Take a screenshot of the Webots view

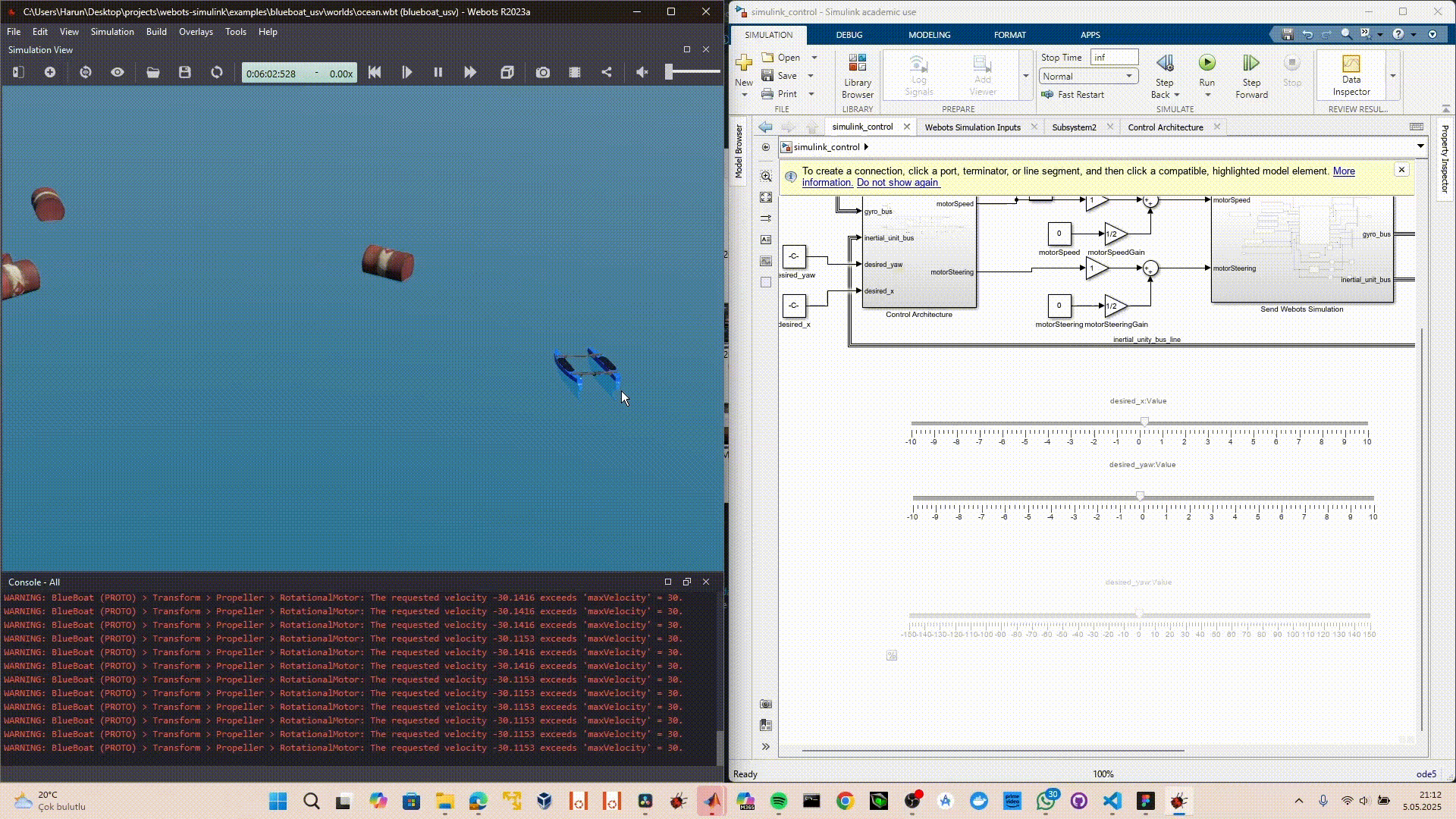click(543, 72)
